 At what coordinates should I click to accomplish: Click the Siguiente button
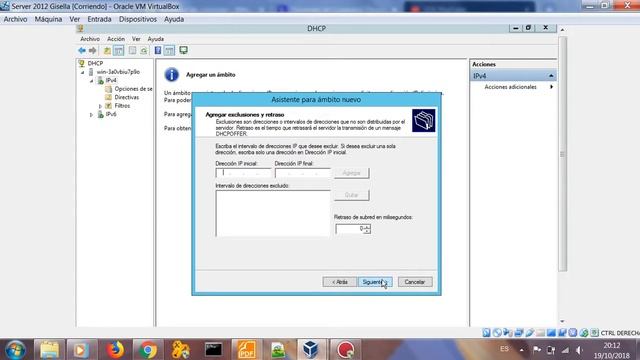click(375, 282)
